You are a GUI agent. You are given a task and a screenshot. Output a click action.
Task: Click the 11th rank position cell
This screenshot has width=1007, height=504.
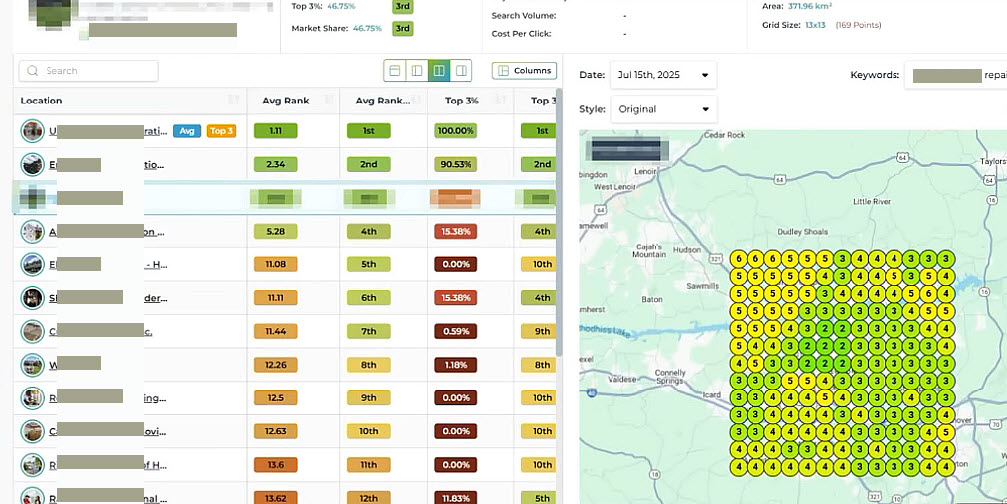coord(369,464)
